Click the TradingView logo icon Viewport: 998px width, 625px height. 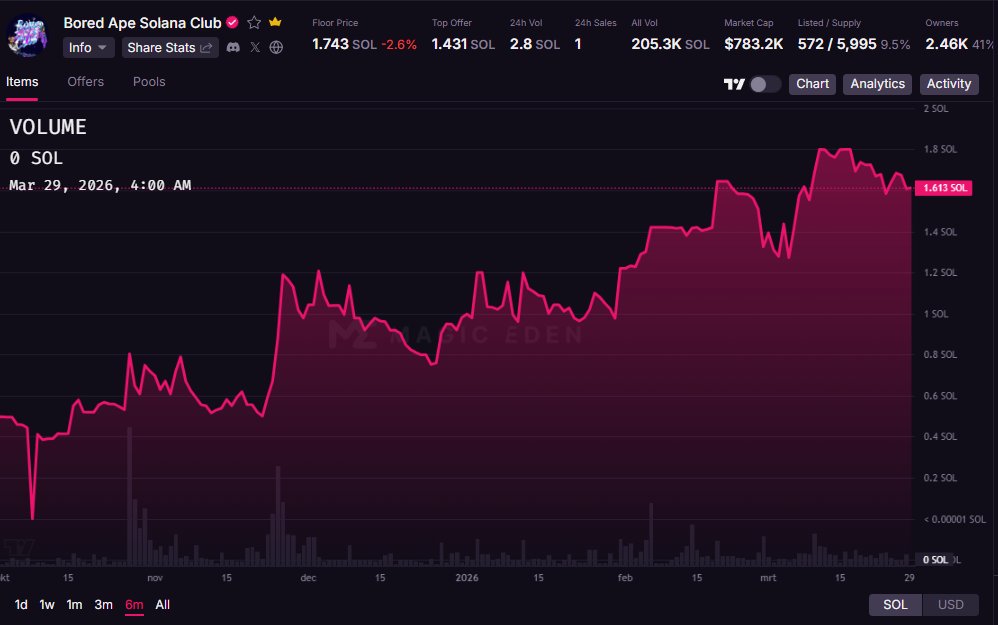click(734, 84)
